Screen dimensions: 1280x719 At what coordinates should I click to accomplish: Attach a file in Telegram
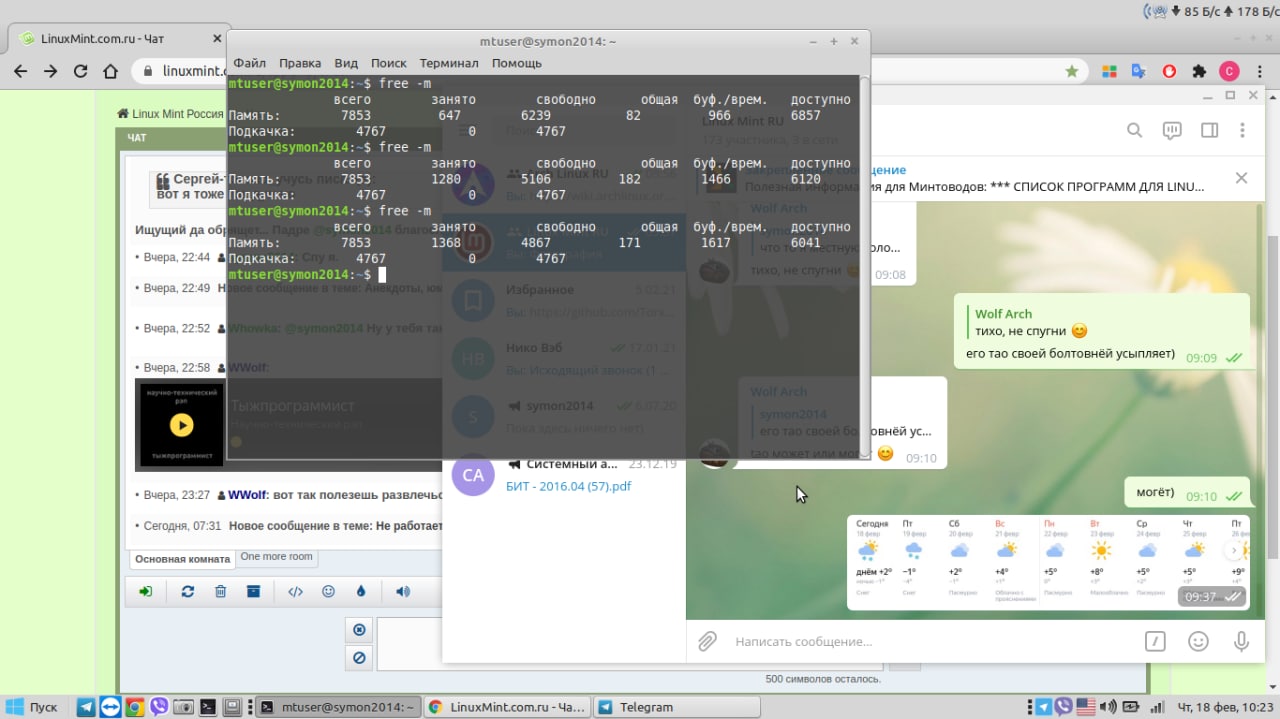[x=707, y=641]
